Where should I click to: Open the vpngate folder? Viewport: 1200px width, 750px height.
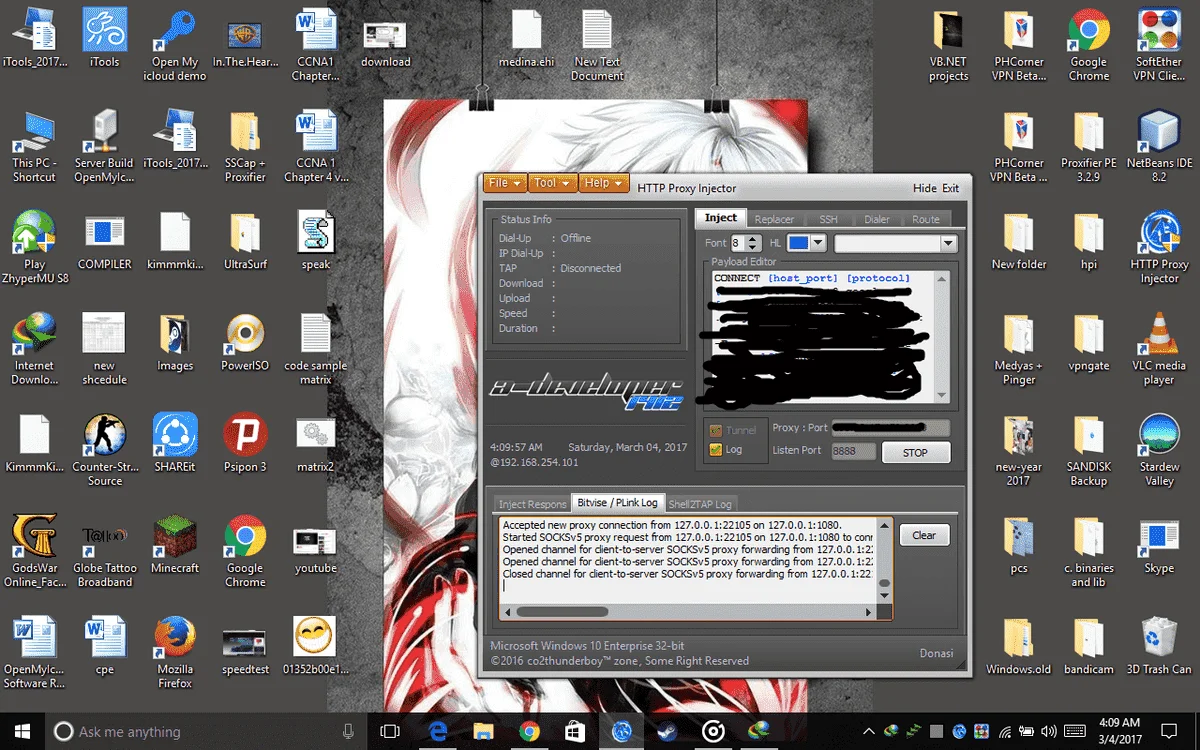(1088, 343)
